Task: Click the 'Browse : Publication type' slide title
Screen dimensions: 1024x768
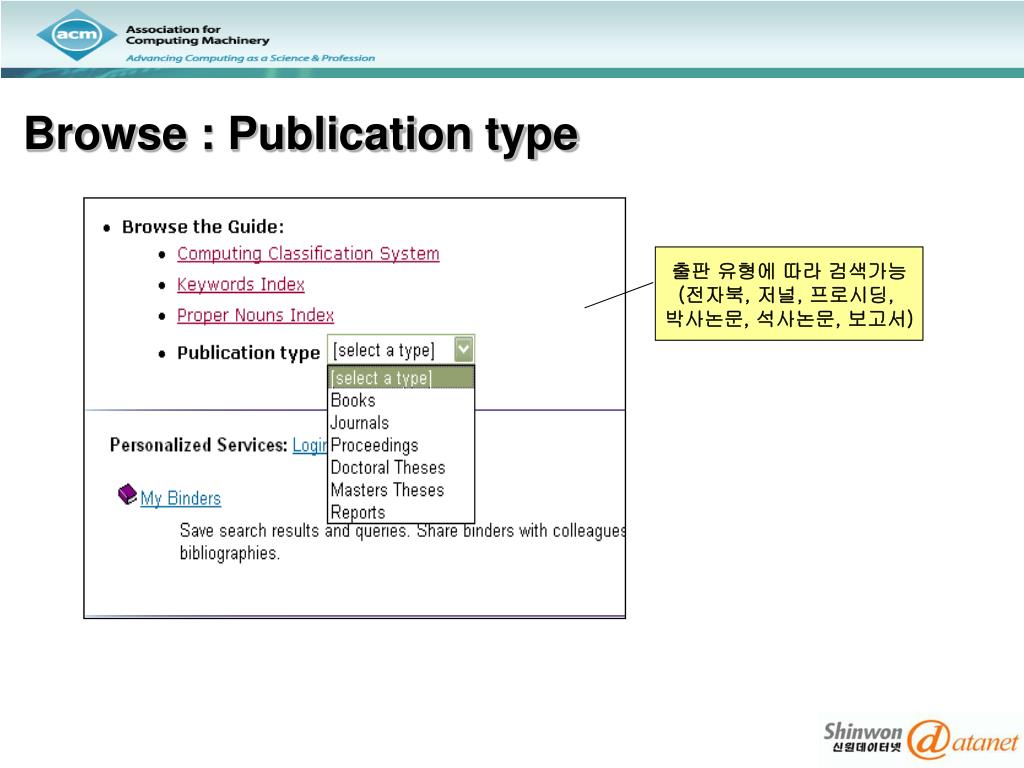Action: click(x=301, y=134)
